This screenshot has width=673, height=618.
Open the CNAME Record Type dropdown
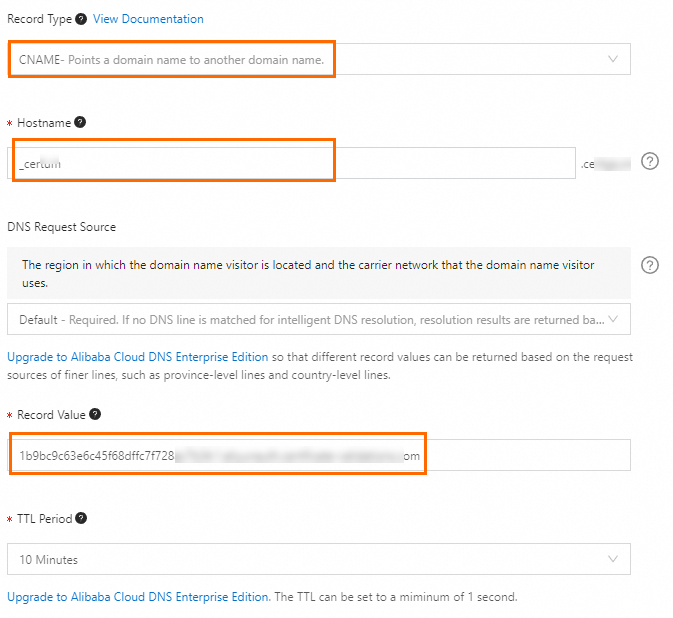(x=300, y=59)
